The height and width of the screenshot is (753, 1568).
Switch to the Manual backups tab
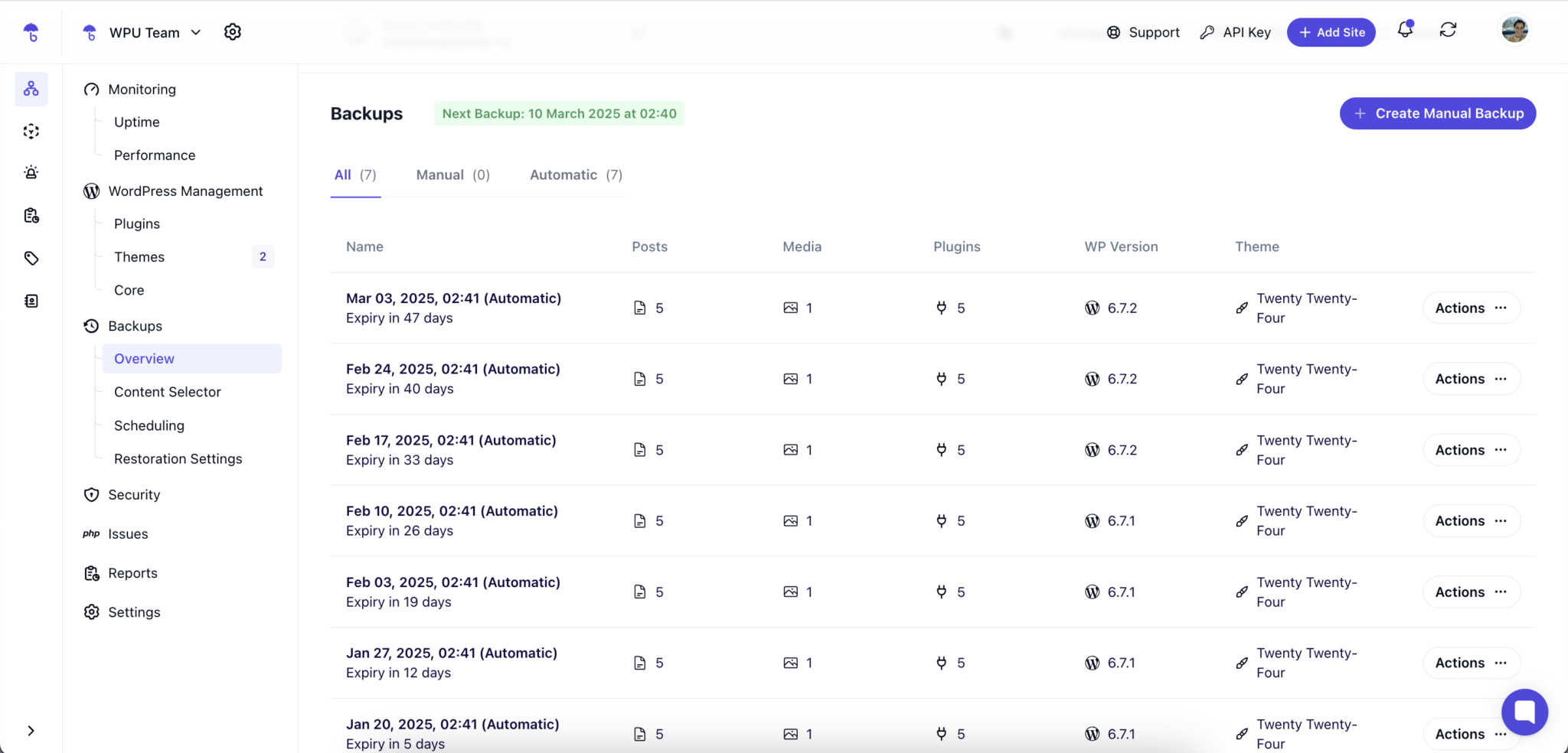pos(452,175)
